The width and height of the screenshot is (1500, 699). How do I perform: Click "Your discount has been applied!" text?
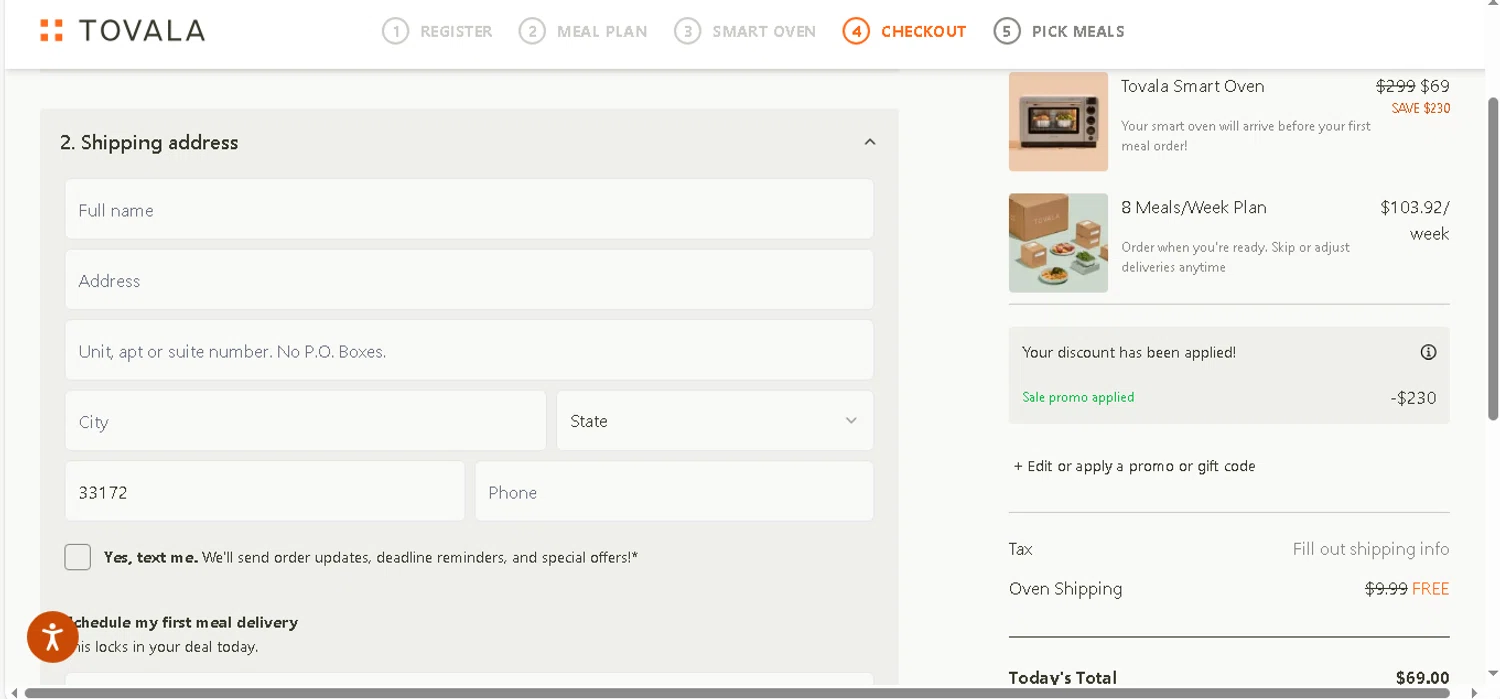point(1129,352)
